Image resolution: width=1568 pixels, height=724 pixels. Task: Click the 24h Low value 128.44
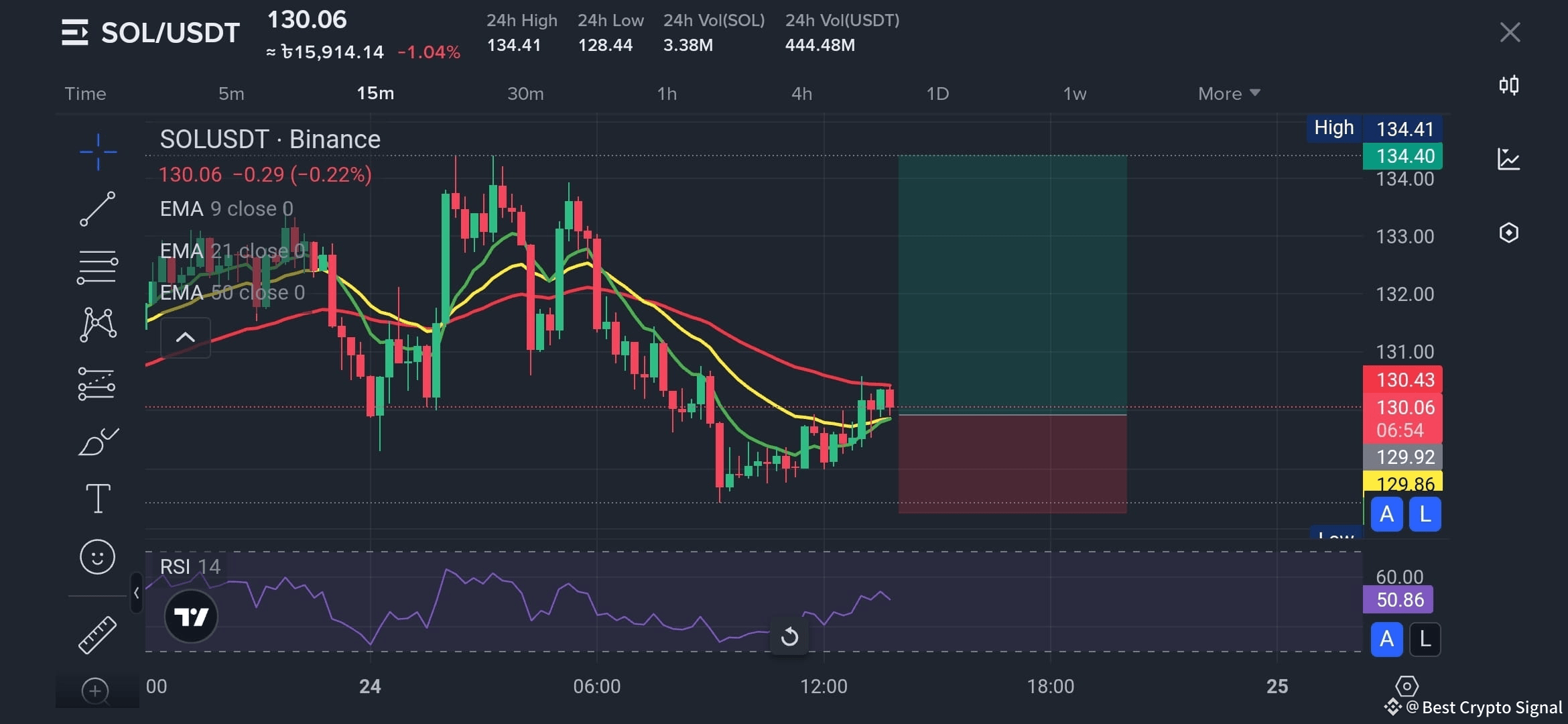pyautogui.click(x=605, y=45)
